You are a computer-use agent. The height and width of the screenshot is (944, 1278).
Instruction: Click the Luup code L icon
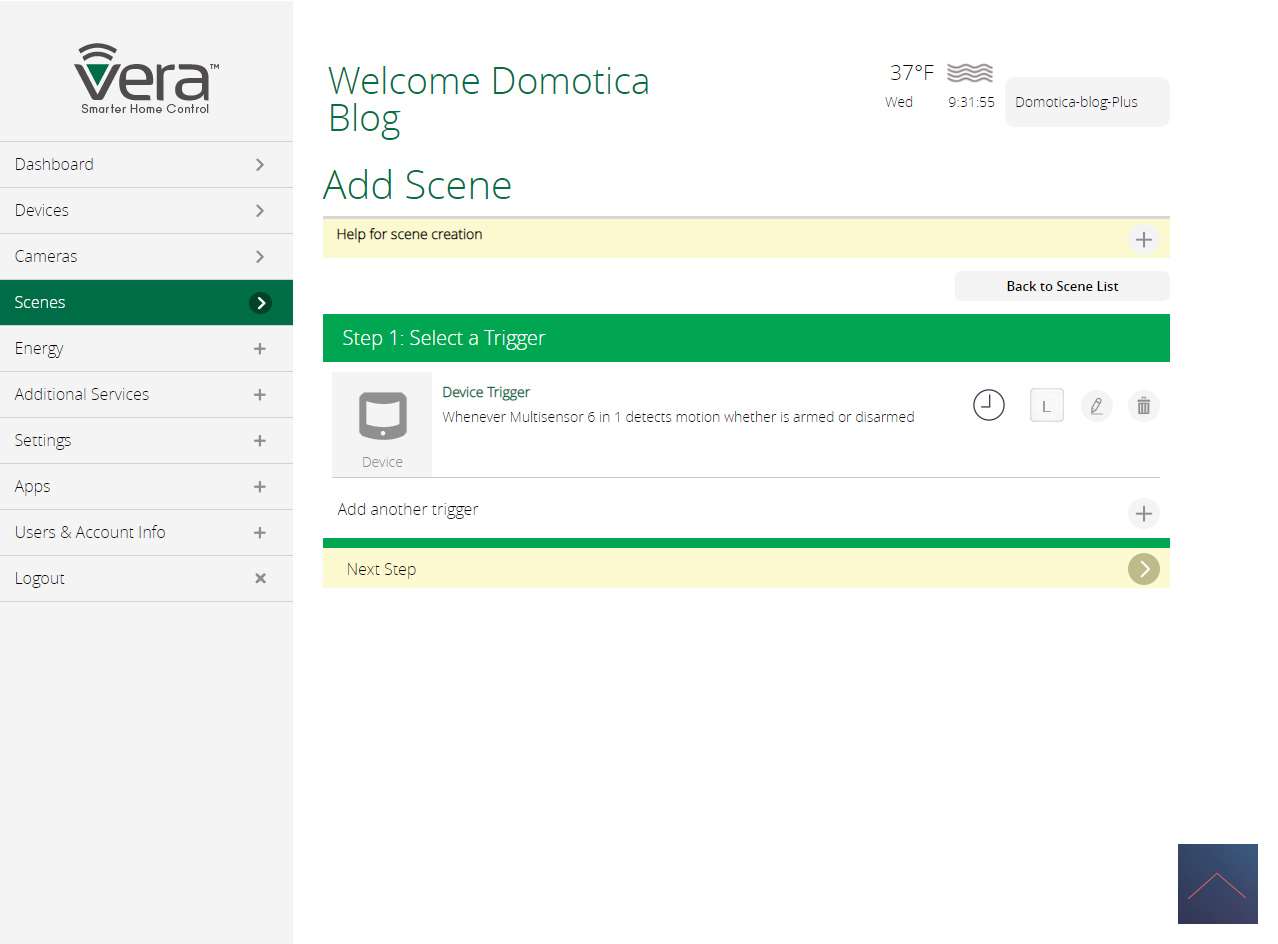coord(1046,406)
